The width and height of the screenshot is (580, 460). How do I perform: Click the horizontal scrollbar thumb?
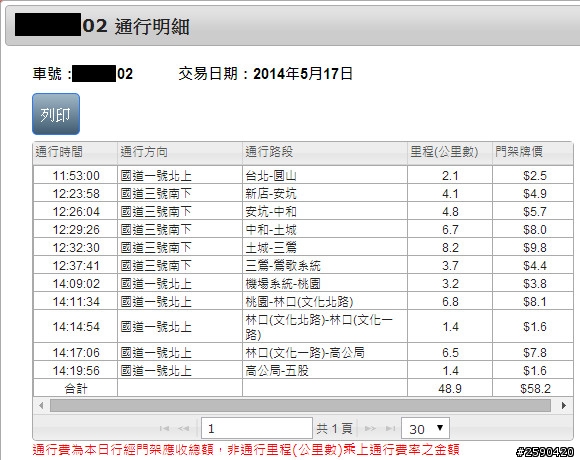point(300,405)
